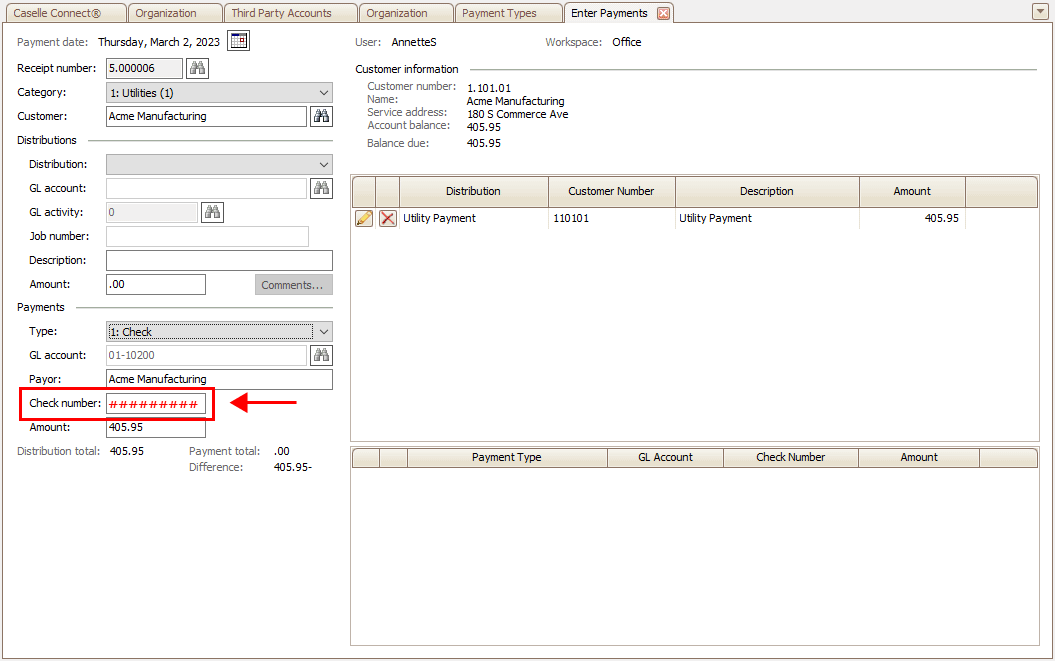Click the Comments button
The image size is (1055, 661).
click(293, 285)
